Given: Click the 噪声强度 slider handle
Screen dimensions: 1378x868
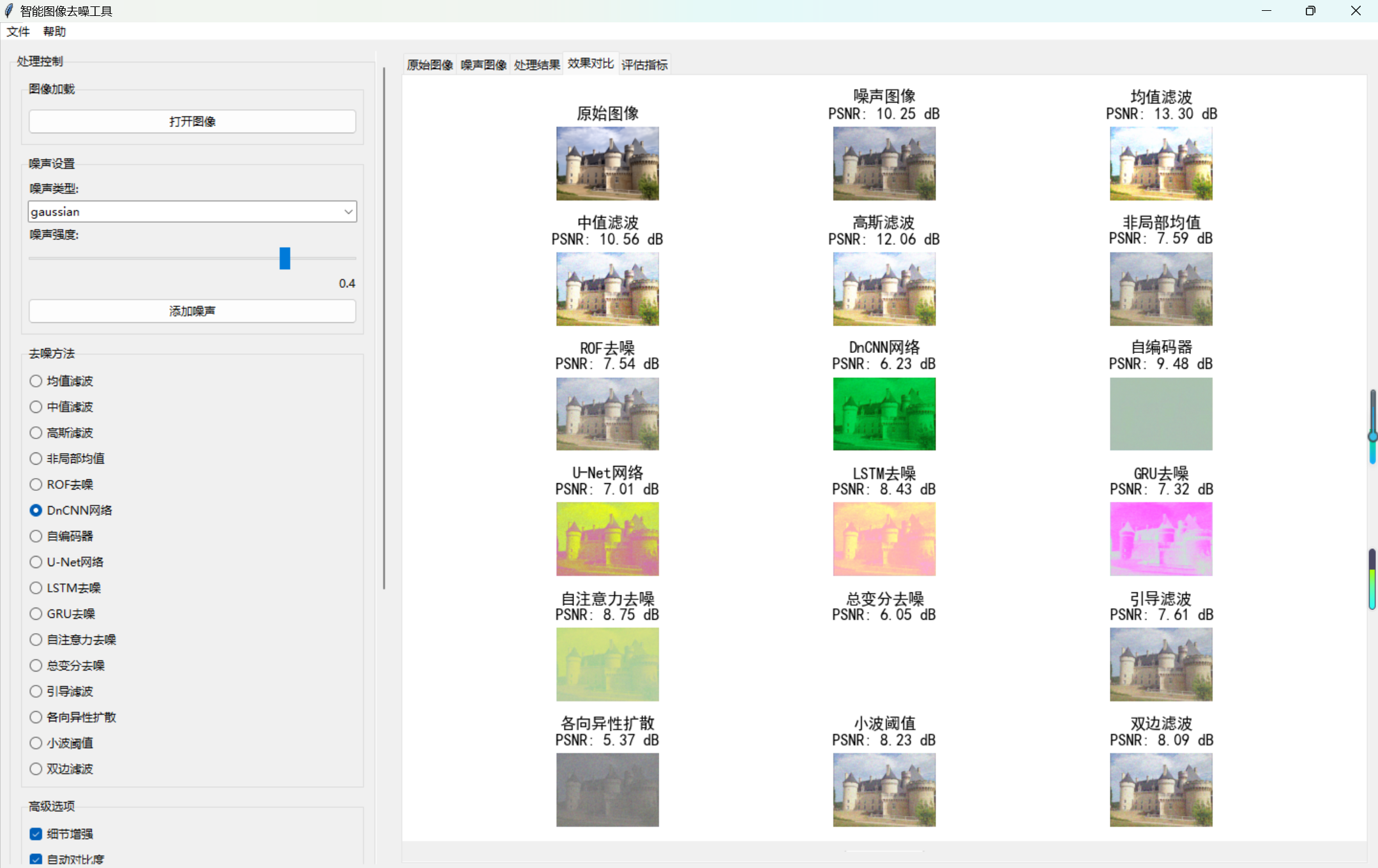Looking at the screenshot, I should (285, 258).
